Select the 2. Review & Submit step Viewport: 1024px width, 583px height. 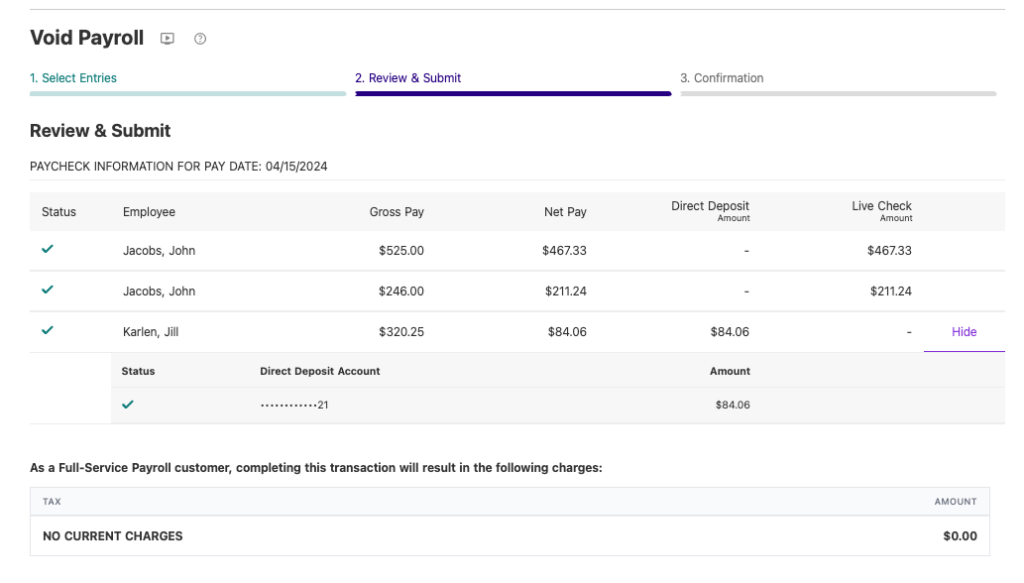pyautogui.click(x=408, y=78)
